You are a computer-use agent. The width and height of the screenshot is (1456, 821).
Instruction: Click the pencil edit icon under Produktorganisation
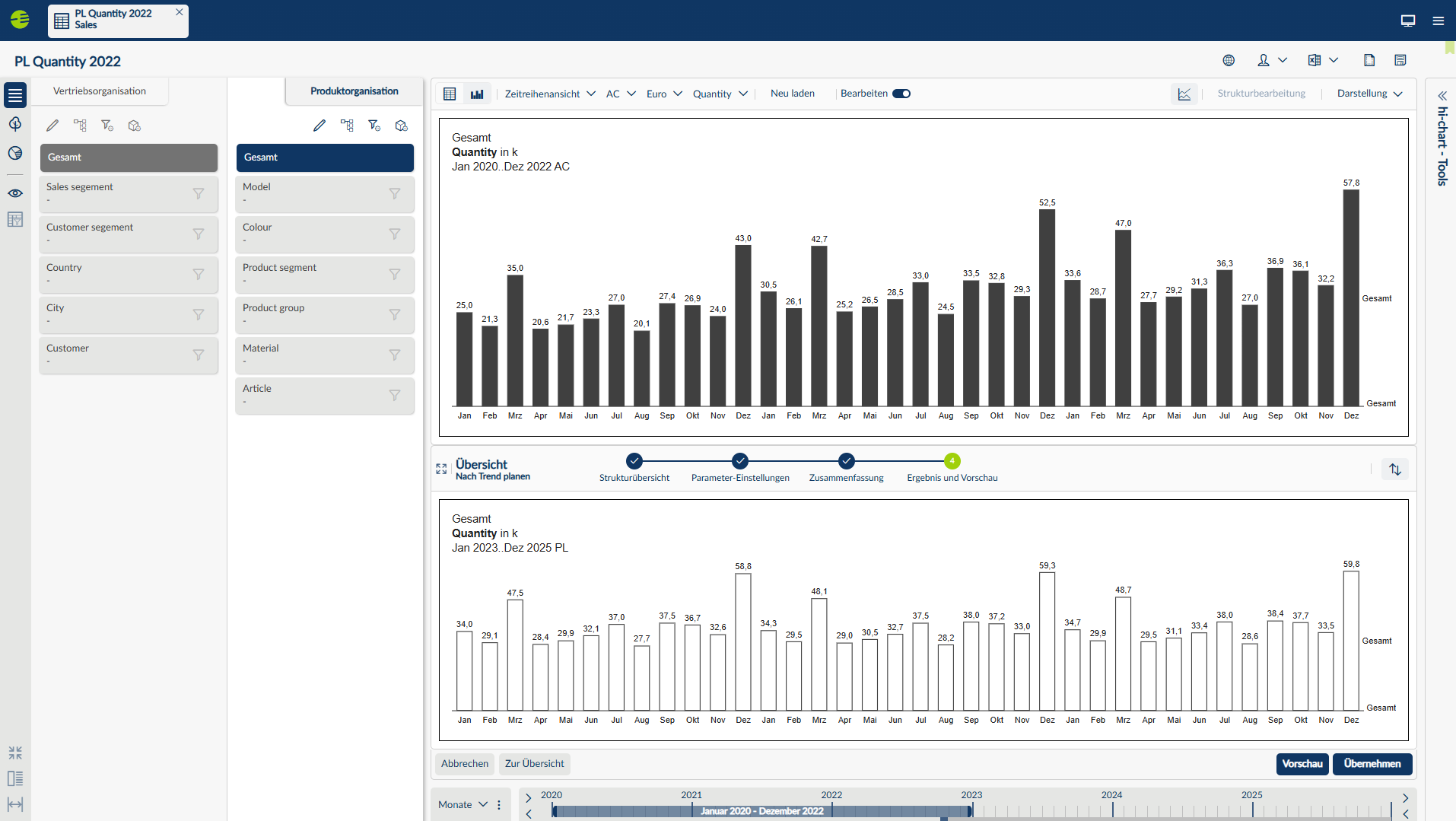pyautogui.click(x=319, y=126)
